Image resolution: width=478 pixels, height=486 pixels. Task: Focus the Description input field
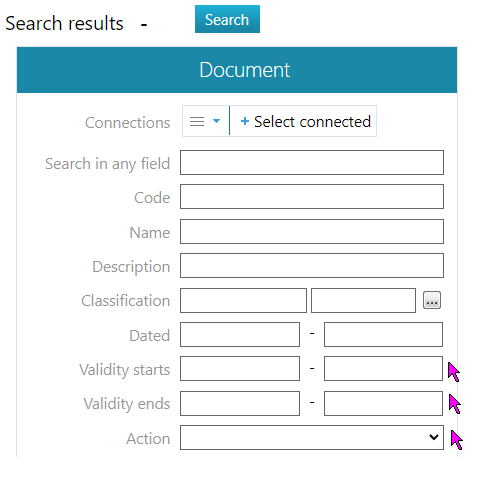[x=312, y=266]
